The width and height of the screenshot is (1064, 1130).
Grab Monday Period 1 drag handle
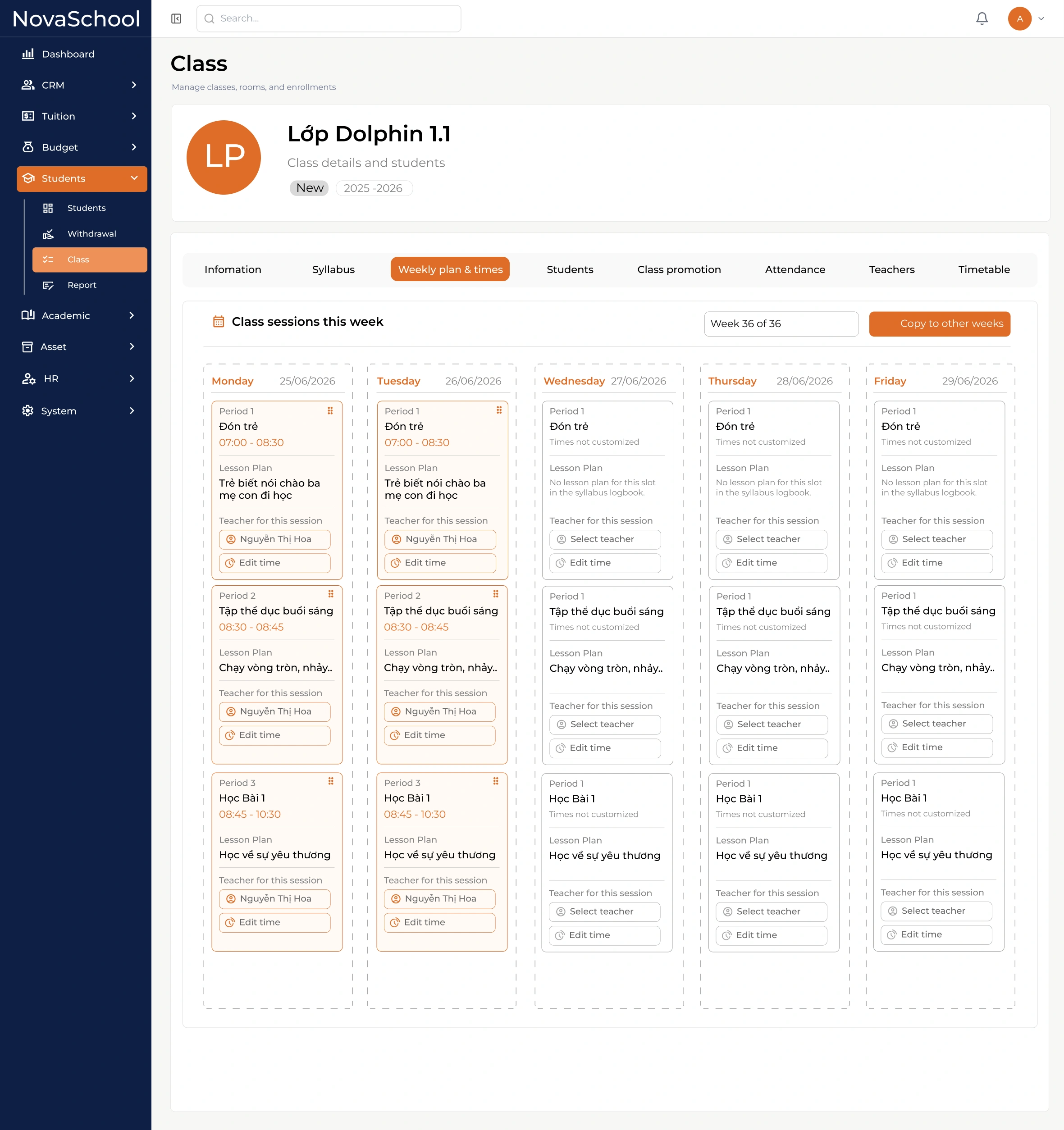[330, 411]
